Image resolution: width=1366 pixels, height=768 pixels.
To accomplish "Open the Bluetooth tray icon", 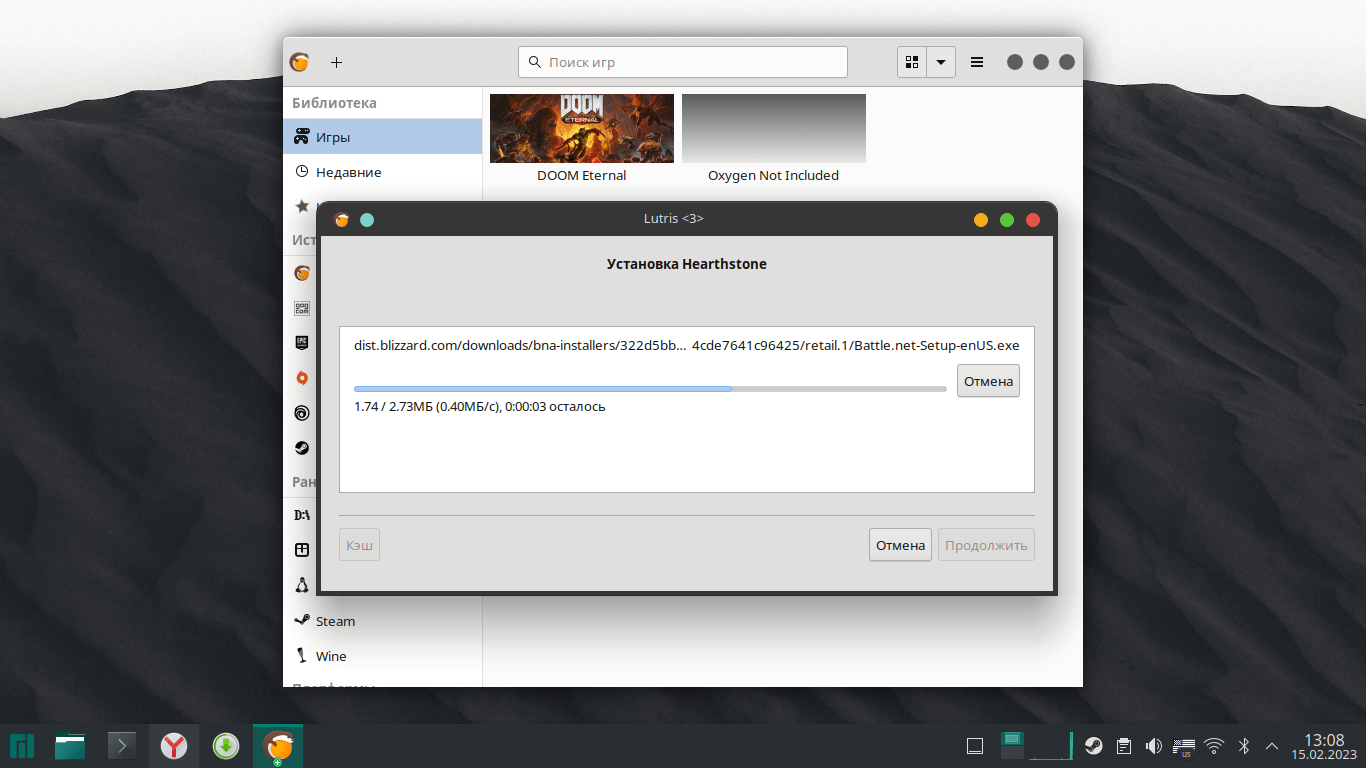I will point(1245,746).
